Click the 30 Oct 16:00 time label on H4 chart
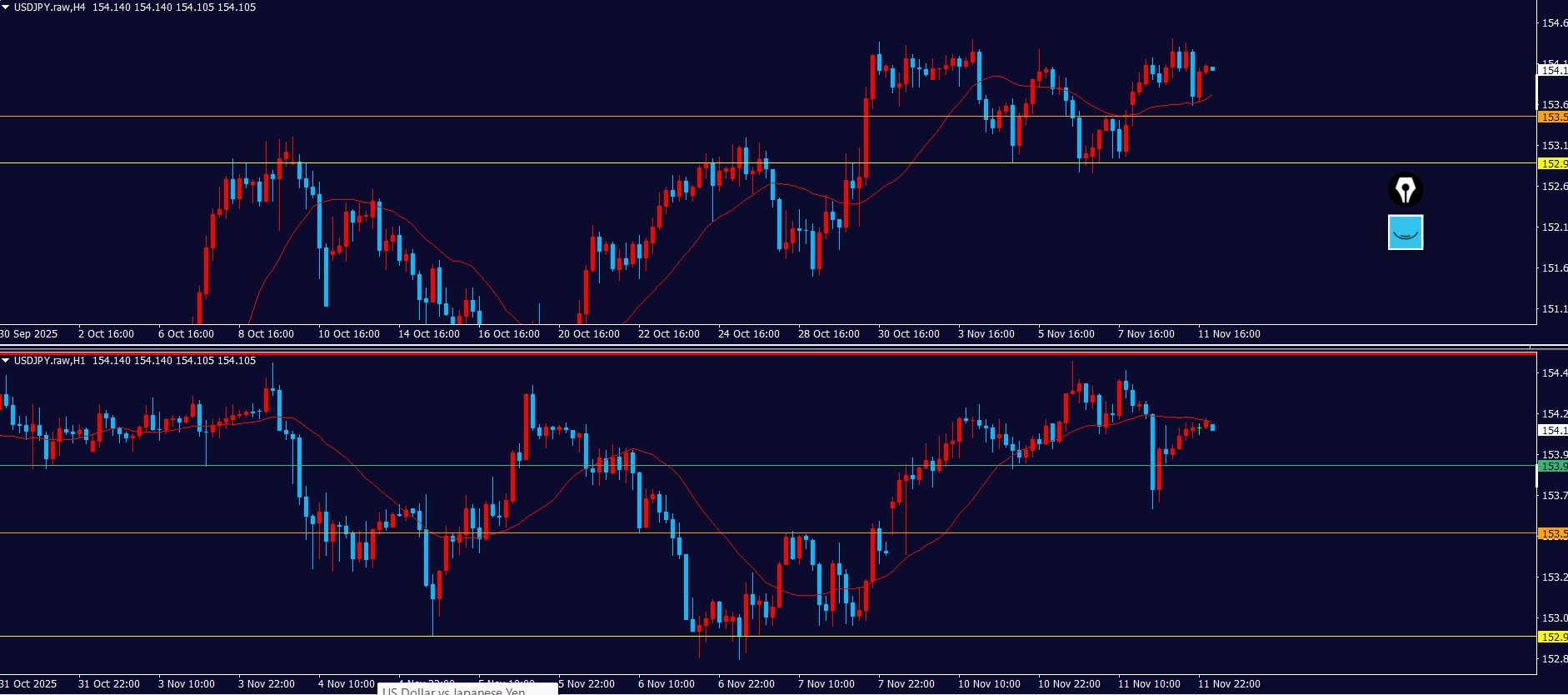Screen dimensions: 1568x695 pyautogui.click(x=908, y=334)
